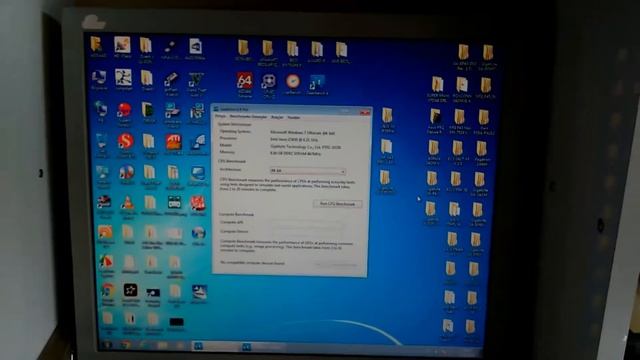Open the Geekbench 4 desktop shortcut
Viewport: 640px width, 360px height.
tap(317, 83)
